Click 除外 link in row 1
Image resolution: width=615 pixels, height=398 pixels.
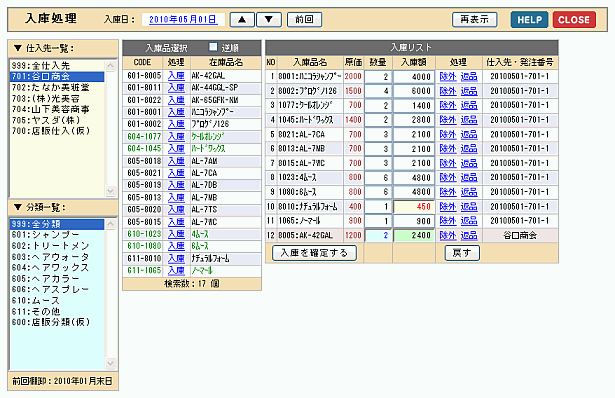(448, 76)
